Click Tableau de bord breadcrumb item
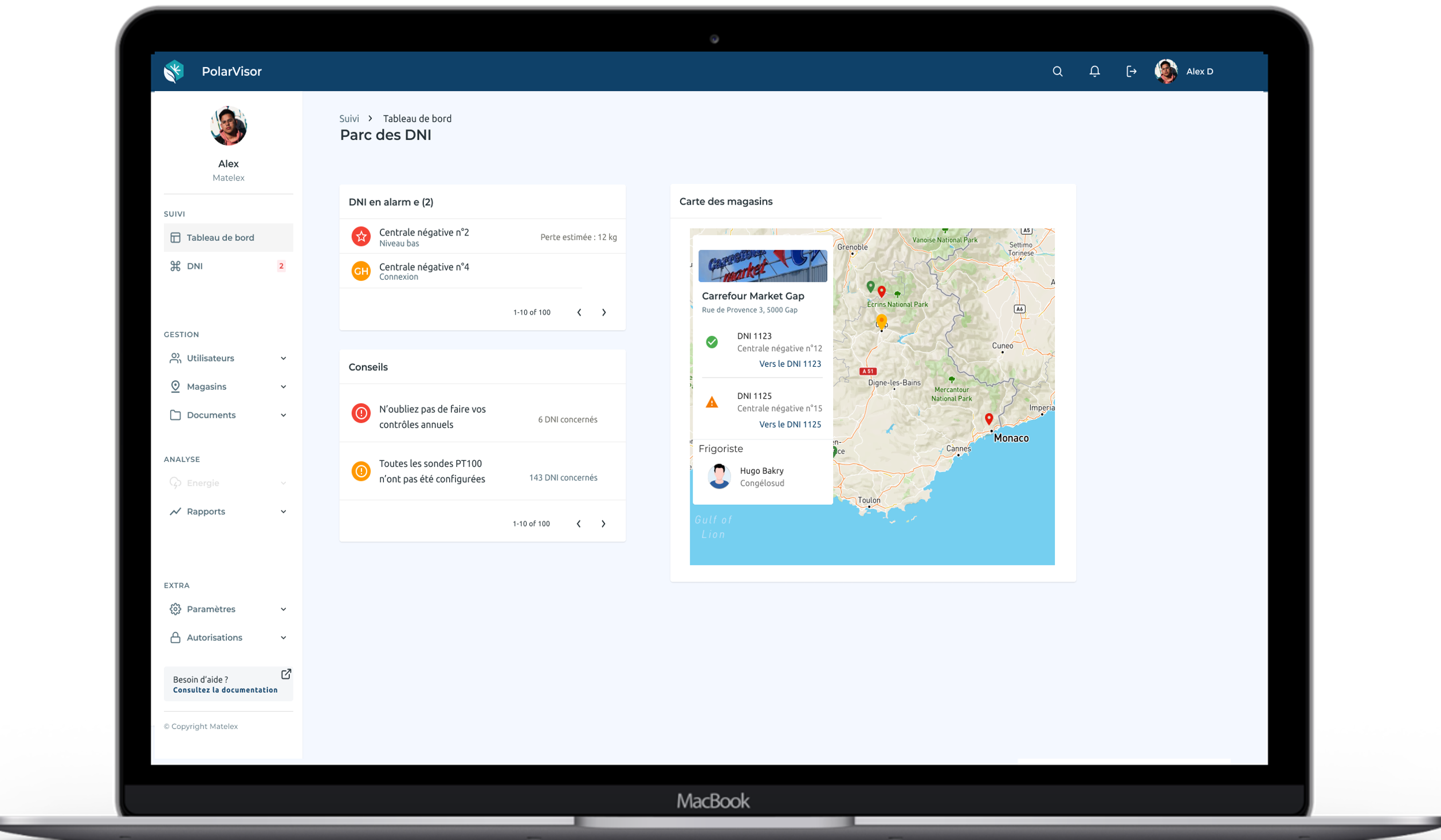This screenshot has width=1441, height=840. tap(417, 119)
